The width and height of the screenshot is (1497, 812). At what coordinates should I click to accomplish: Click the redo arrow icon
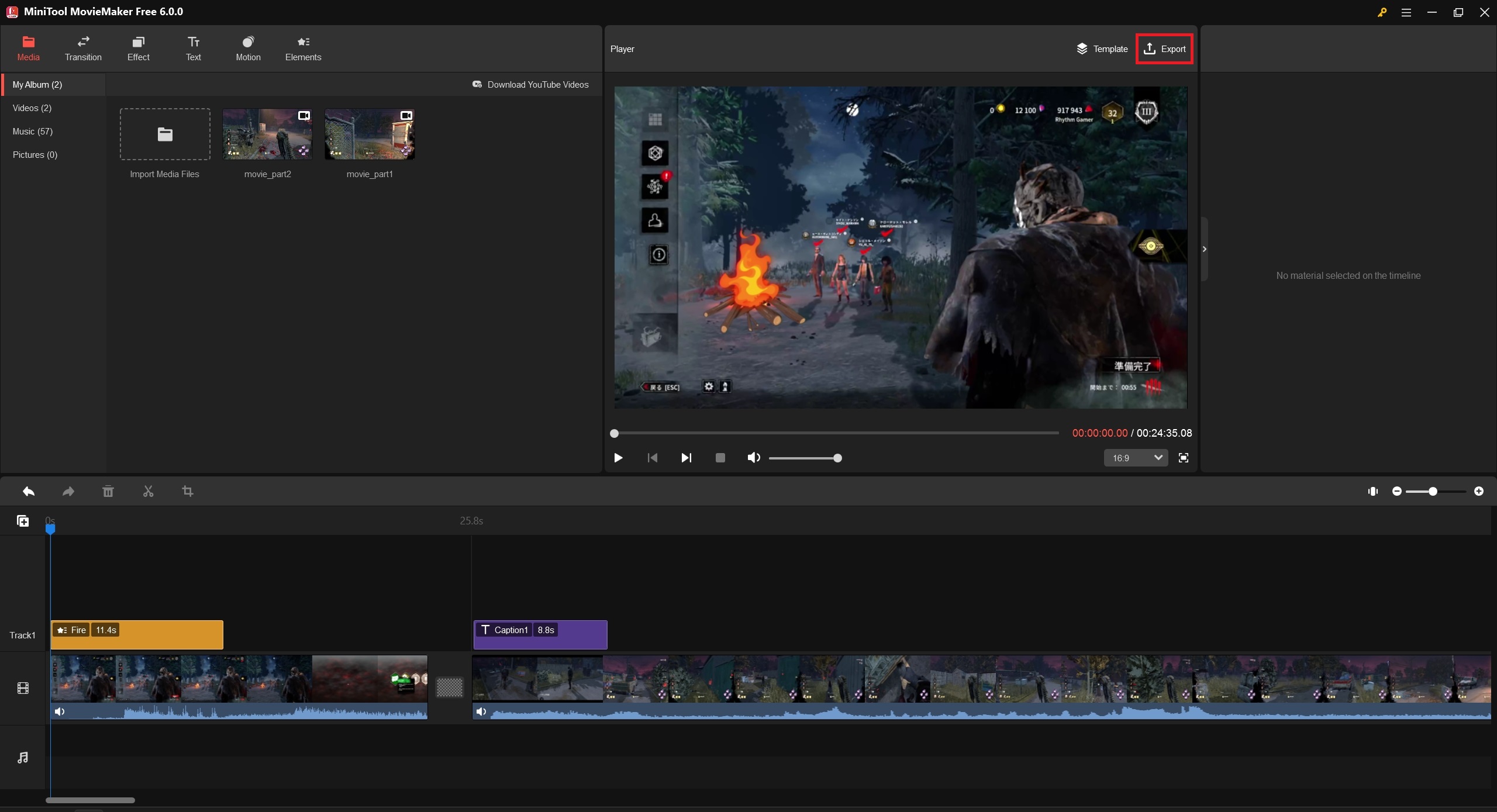pyautogui.click(x=68, y=491)
